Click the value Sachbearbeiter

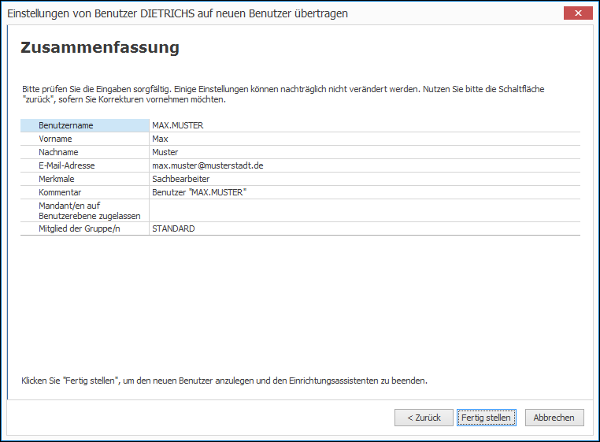click(181, 179)
